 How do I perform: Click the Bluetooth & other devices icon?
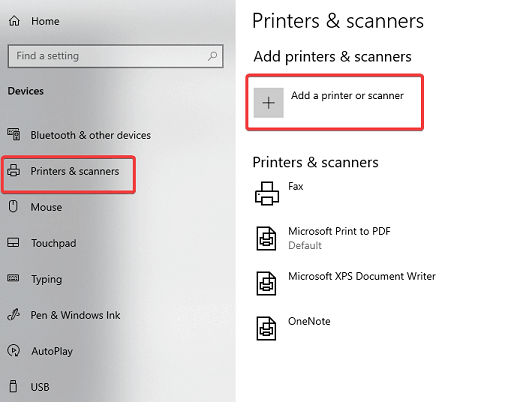pos(14,134)
